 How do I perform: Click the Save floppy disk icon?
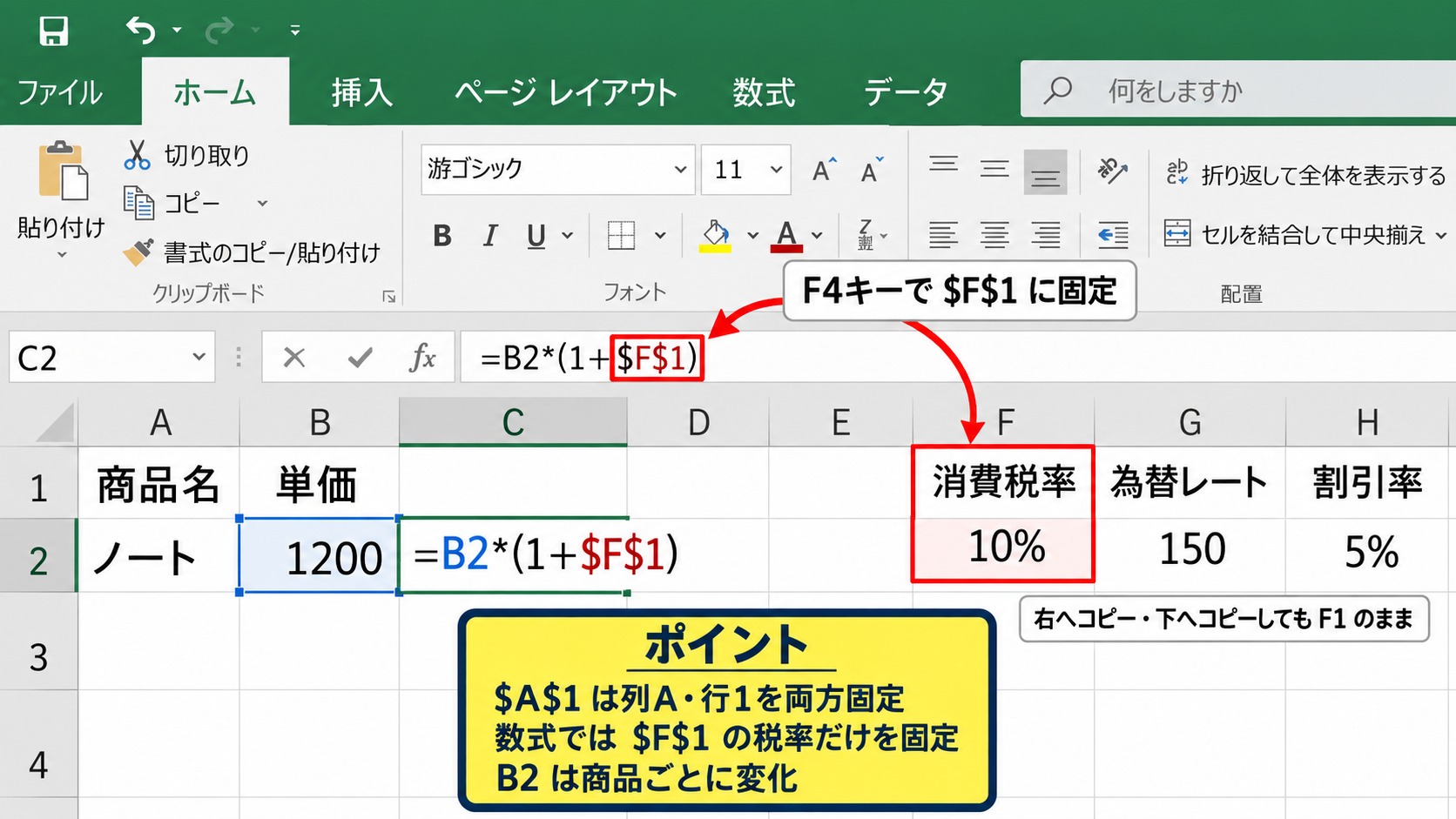54,30
